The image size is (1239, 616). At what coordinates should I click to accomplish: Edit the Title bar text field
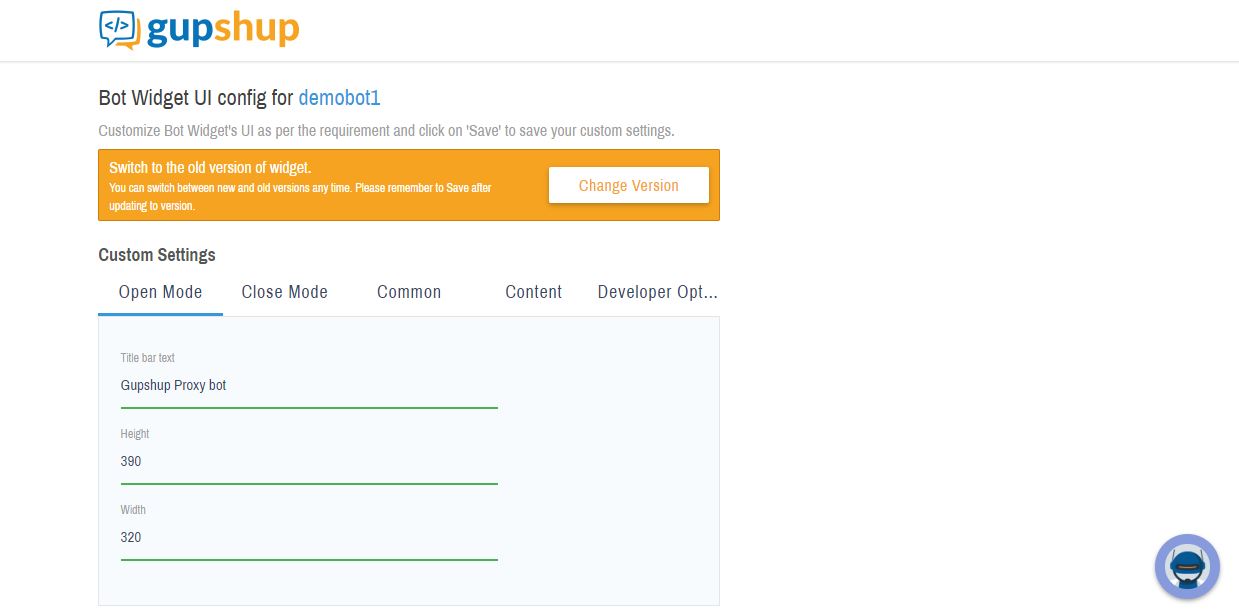pos(309,385)
